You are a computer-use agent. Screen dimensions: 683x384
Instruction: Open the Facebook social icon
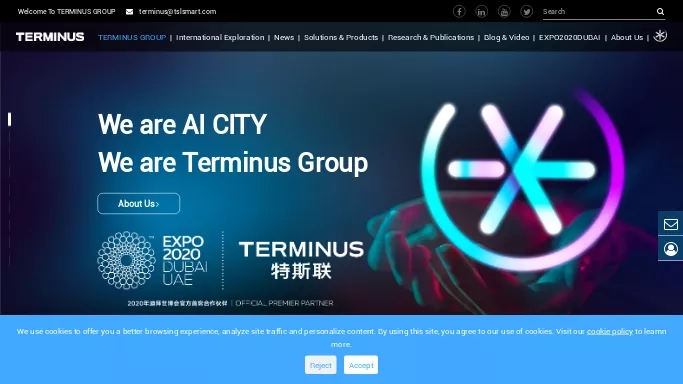click(459, 11)
